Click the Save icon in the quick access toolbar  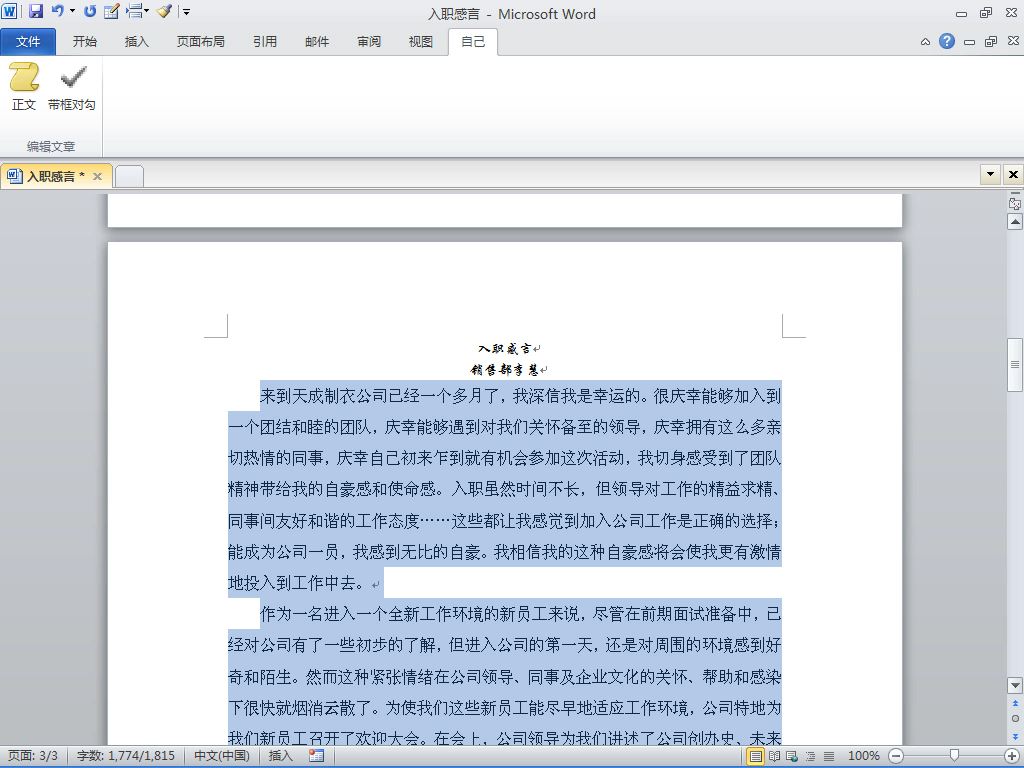[x=35, y=11]
